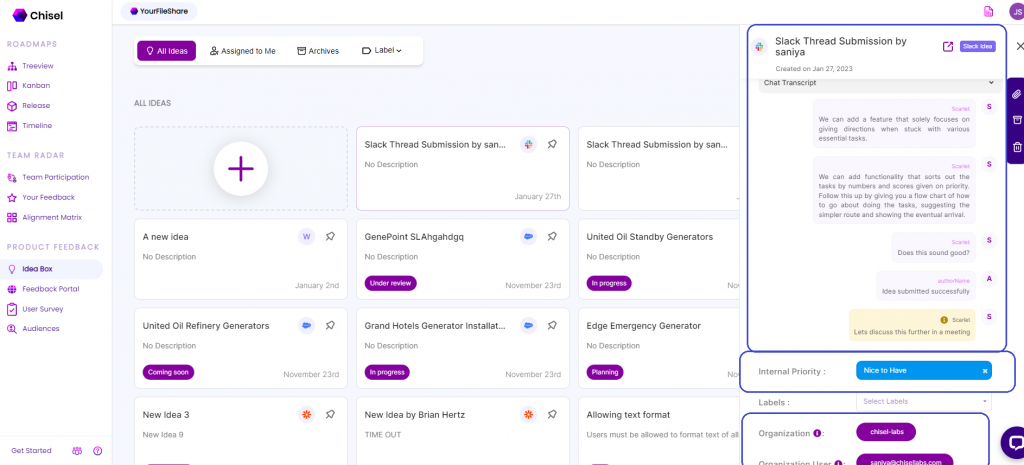Click Salesforce icon on United Oil Refinery card

tap(306, 325)
